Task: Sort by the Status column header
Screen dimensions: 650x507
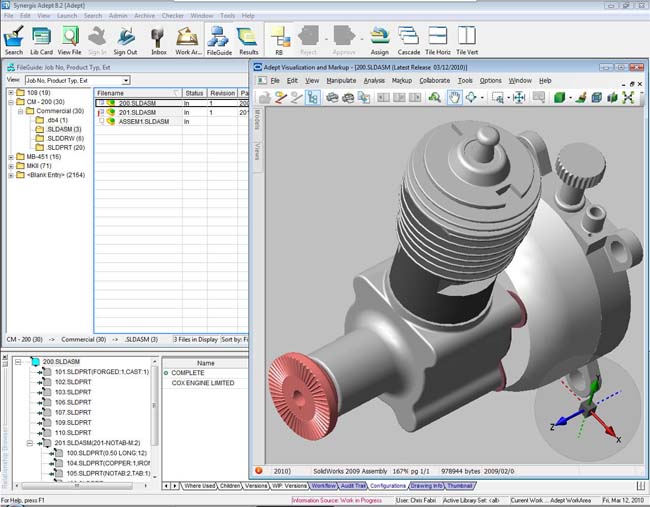Action: [194, 93]
